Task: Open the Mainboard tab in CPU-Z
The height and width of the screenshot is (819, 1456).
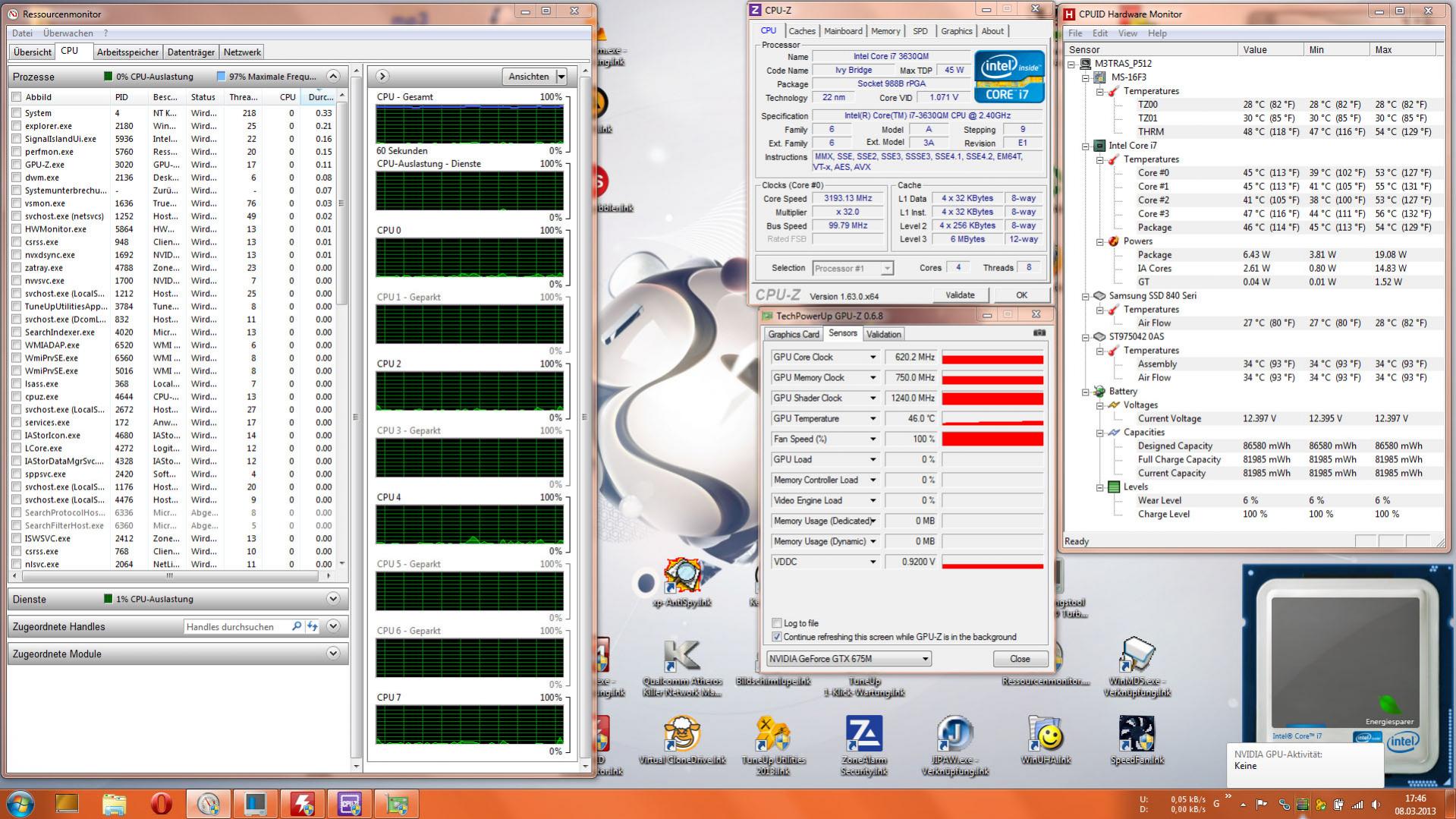Action: click(843, 31)
